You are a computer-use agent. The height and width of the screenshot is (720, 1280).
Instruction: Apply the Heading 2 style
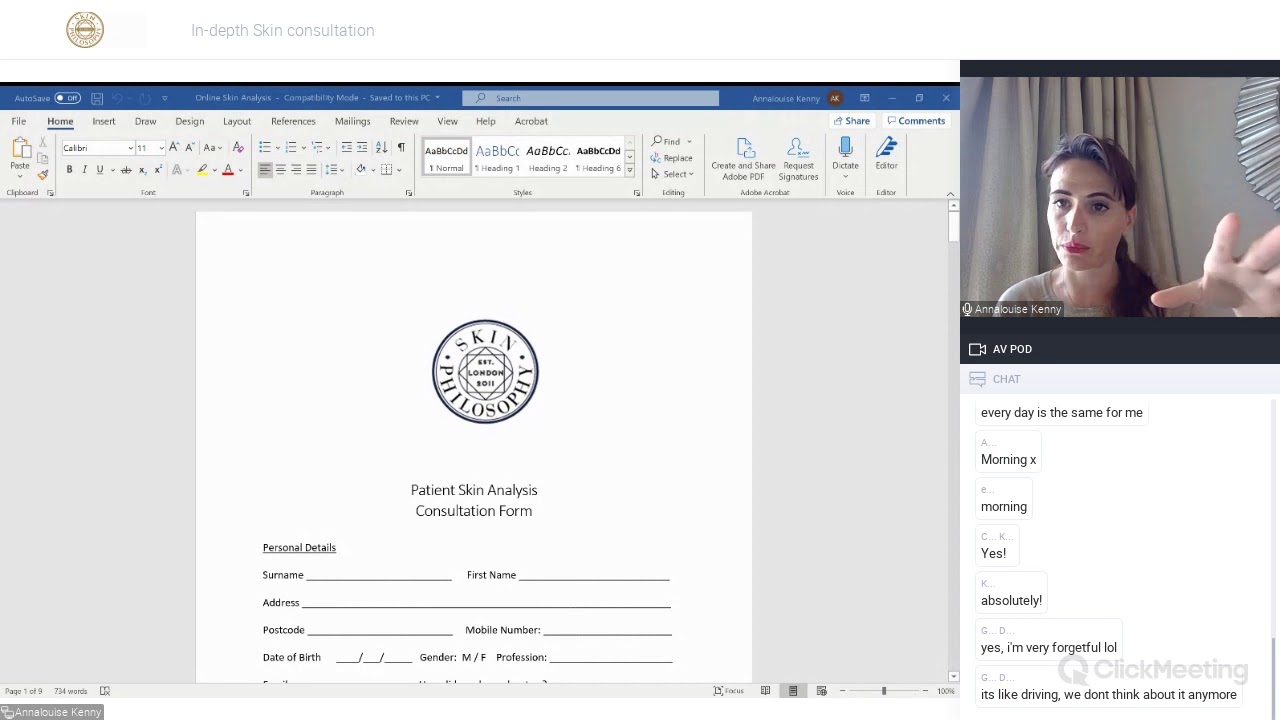tap(548, 157)
